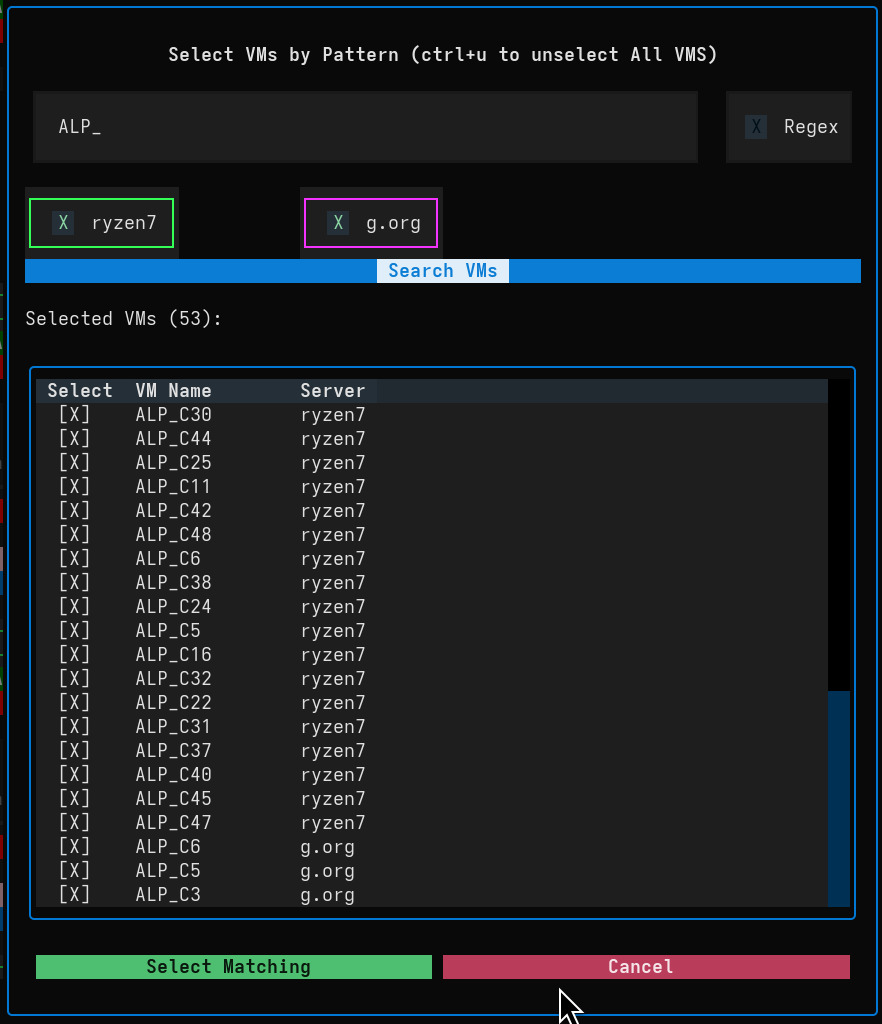This screenshot has width=882, height=1024.
Task: Remove the g.org server filter chip
Action: 338,222
